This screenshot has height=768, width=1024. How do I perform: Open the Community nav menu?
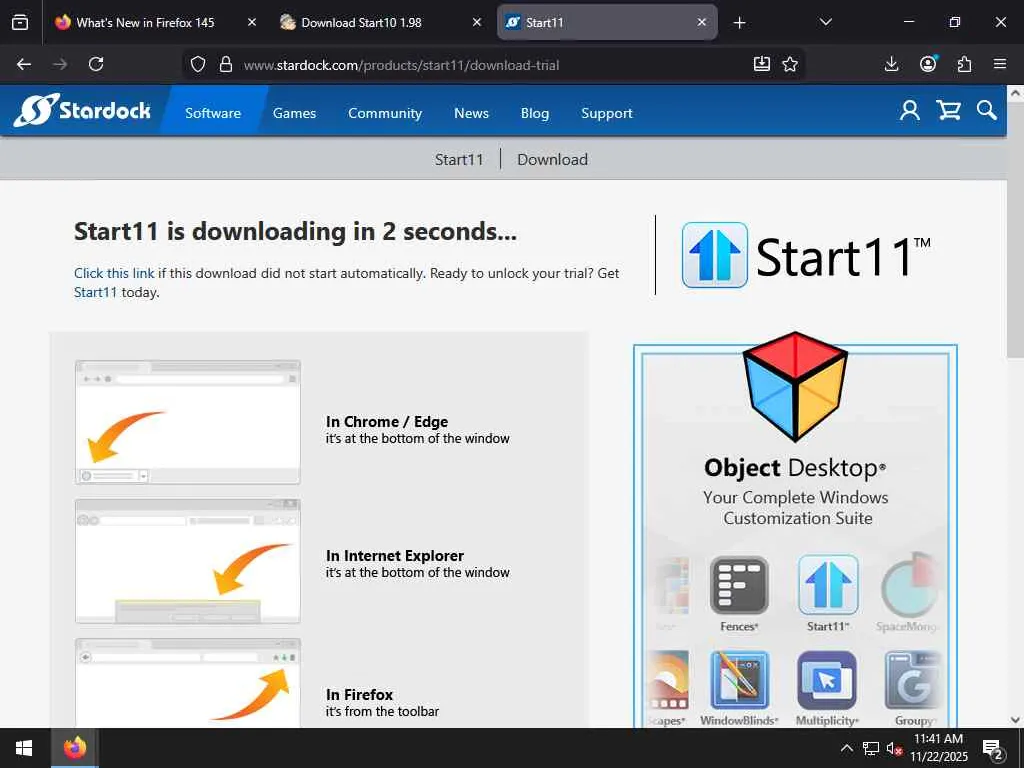tap(385, 113)
